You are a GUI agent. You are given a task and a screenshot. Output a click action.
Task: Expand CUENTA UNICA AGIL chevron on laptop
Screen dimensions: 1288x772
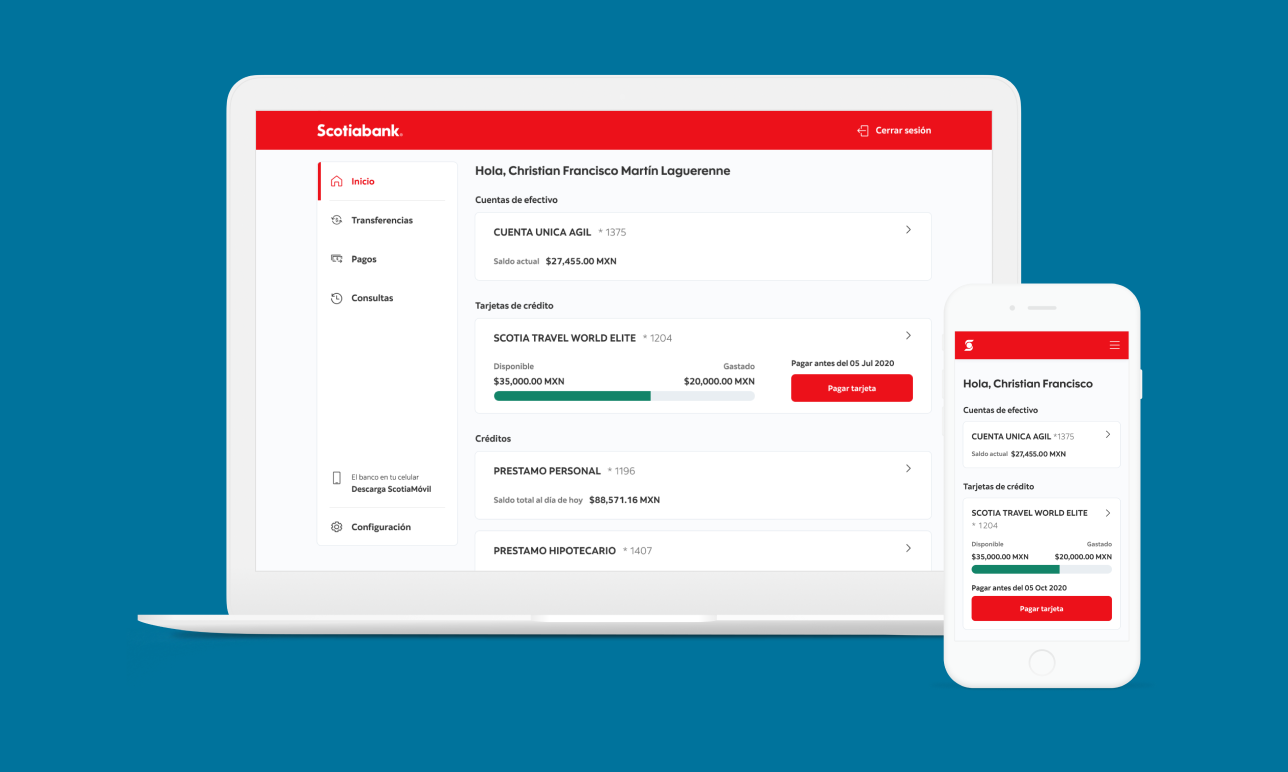pos(908,230)
